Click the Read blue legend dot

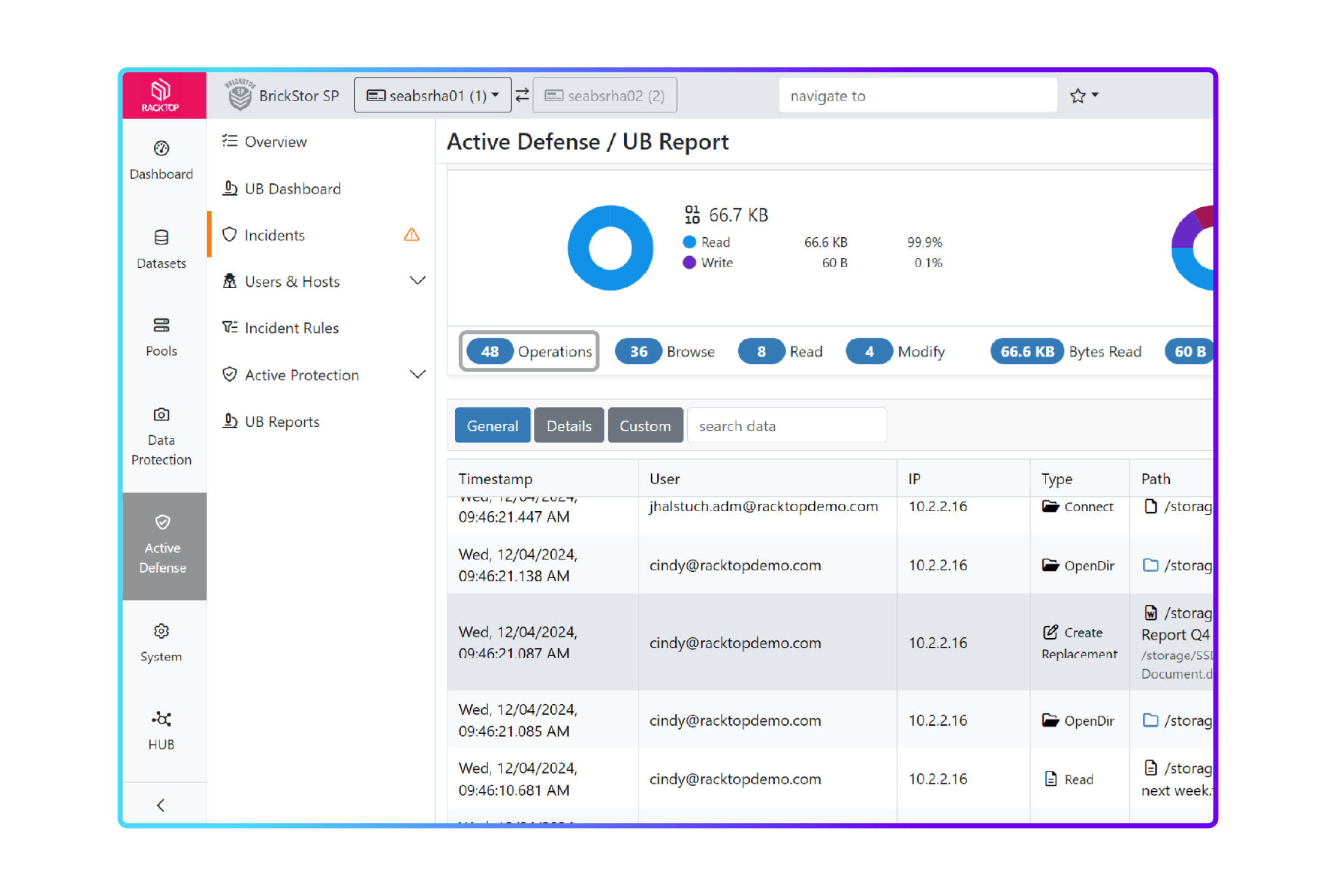[689, 242]
